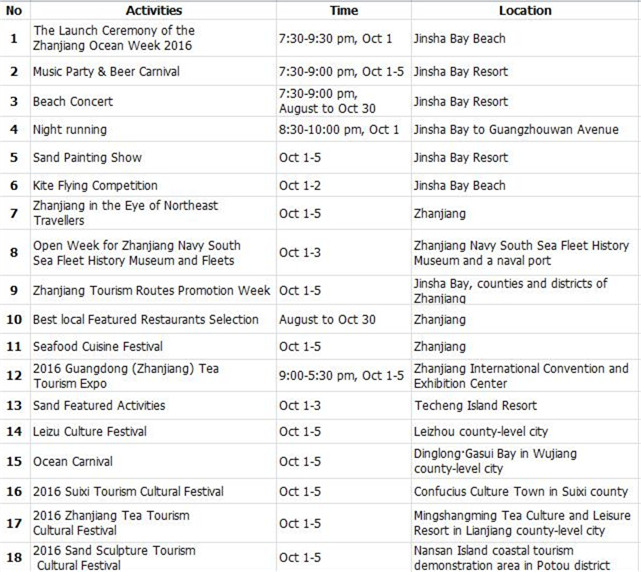Click the Activities column header
641x572 pixels.
pos(153,10)
